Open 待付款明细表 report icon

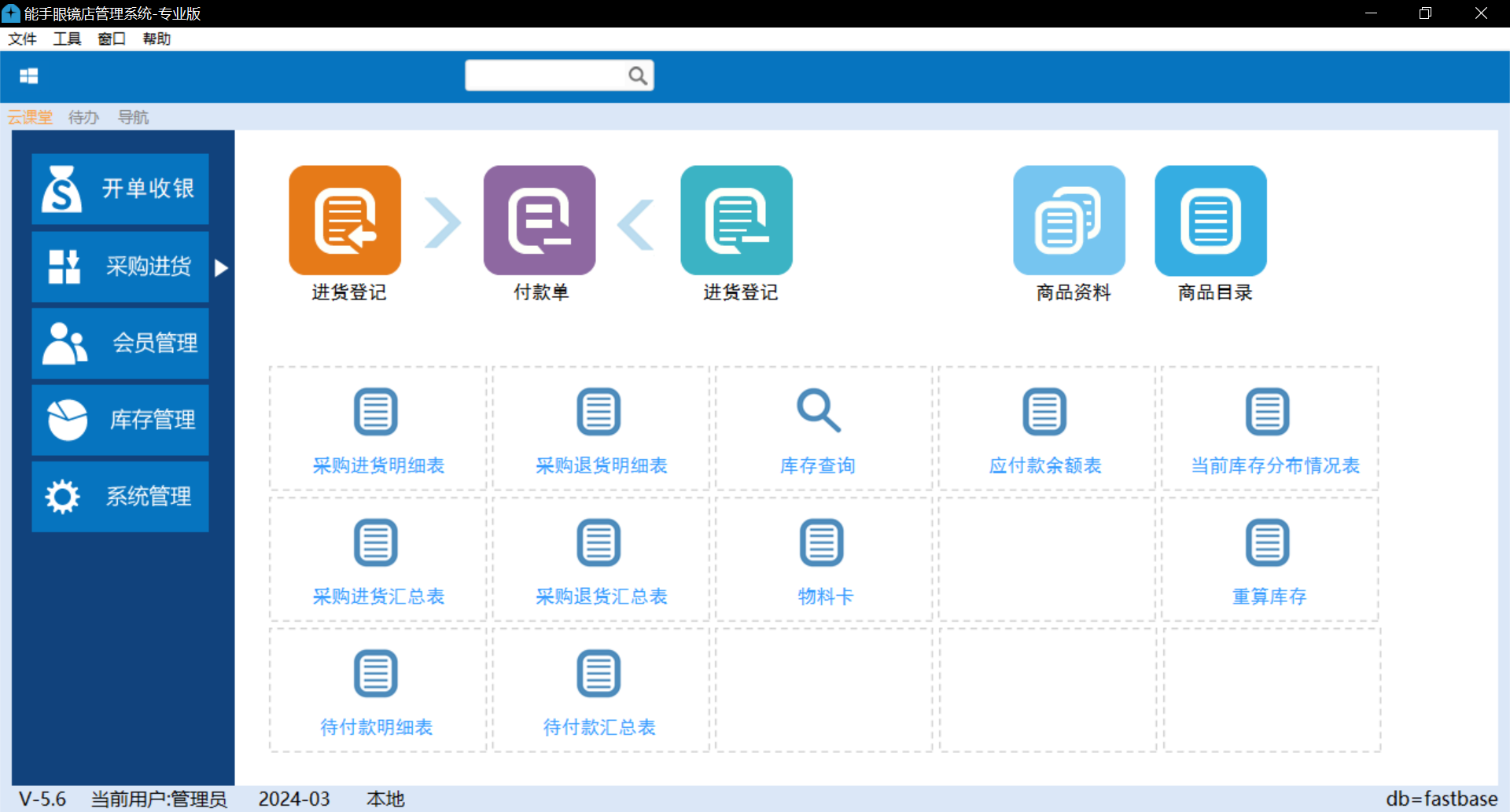click(x=376, y=673)
